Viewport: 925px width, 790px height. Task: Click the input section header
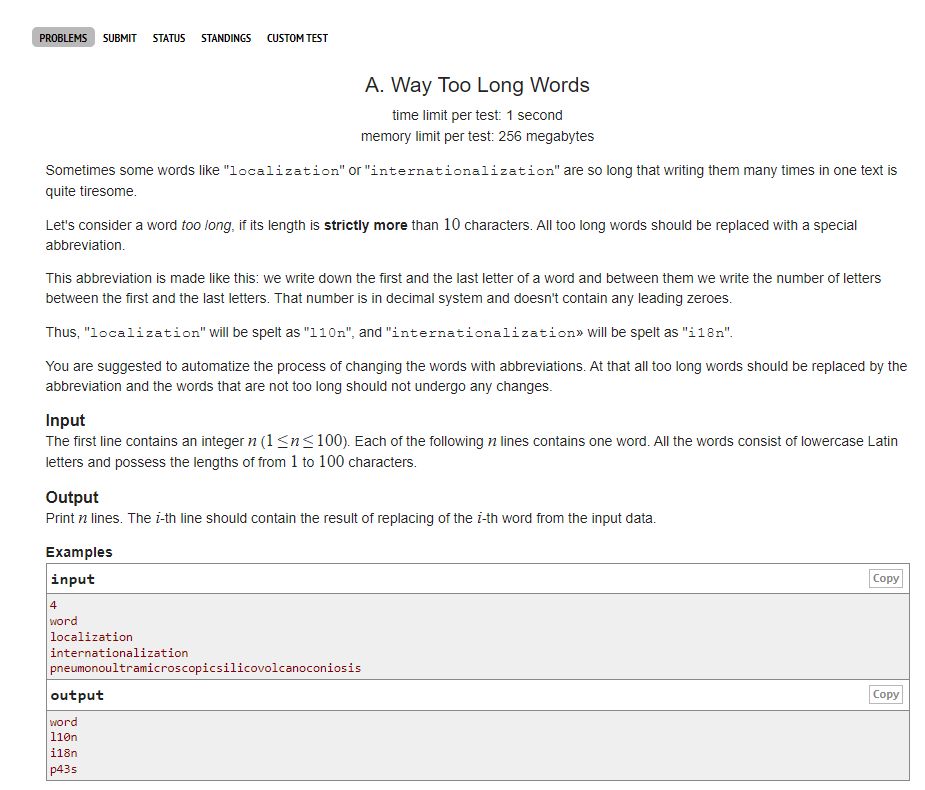point(69,578)
